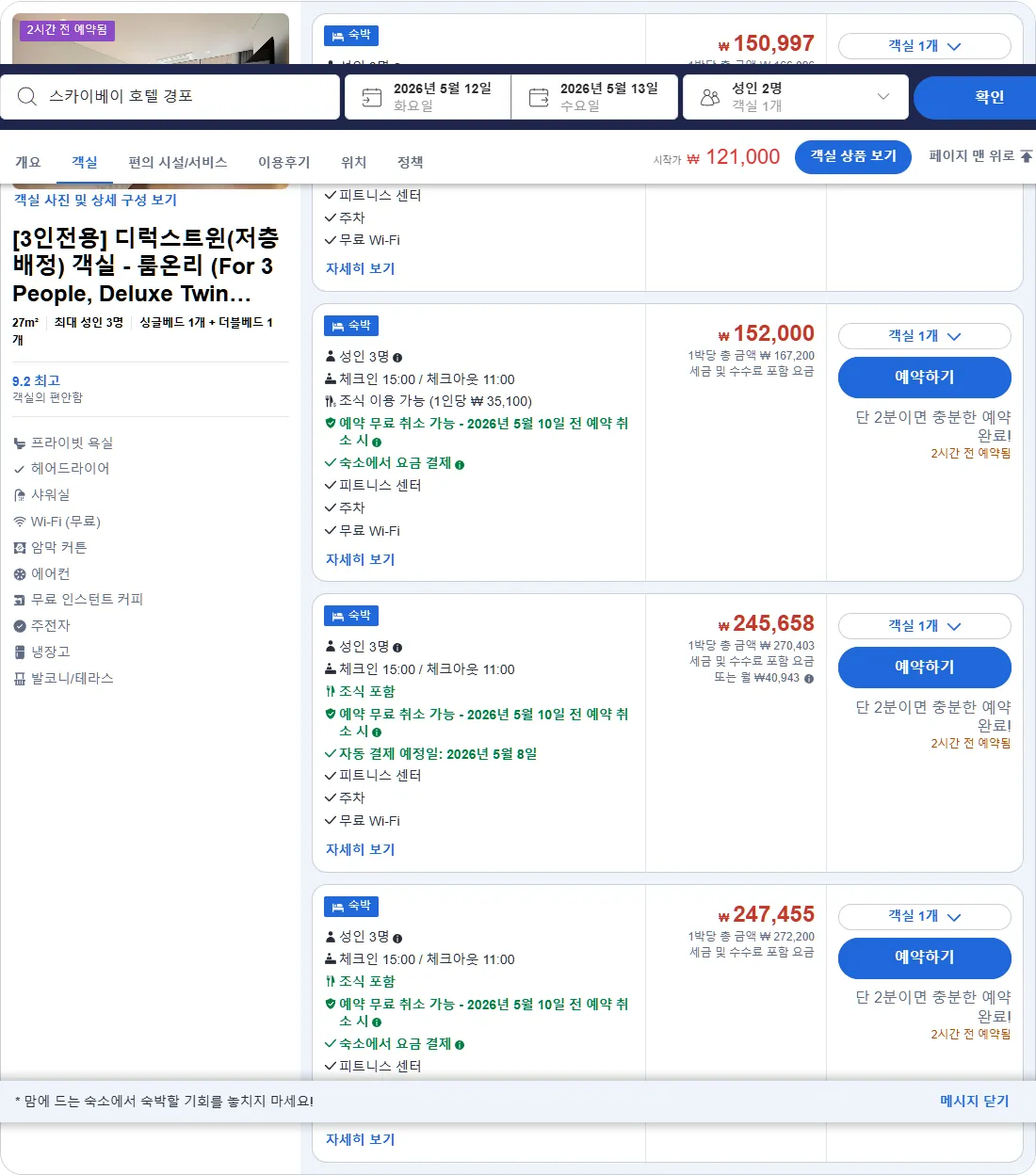
Task: Click the up-arrow icon beside 페이지 맨 위로
Action: click(x=1027, y=156)
